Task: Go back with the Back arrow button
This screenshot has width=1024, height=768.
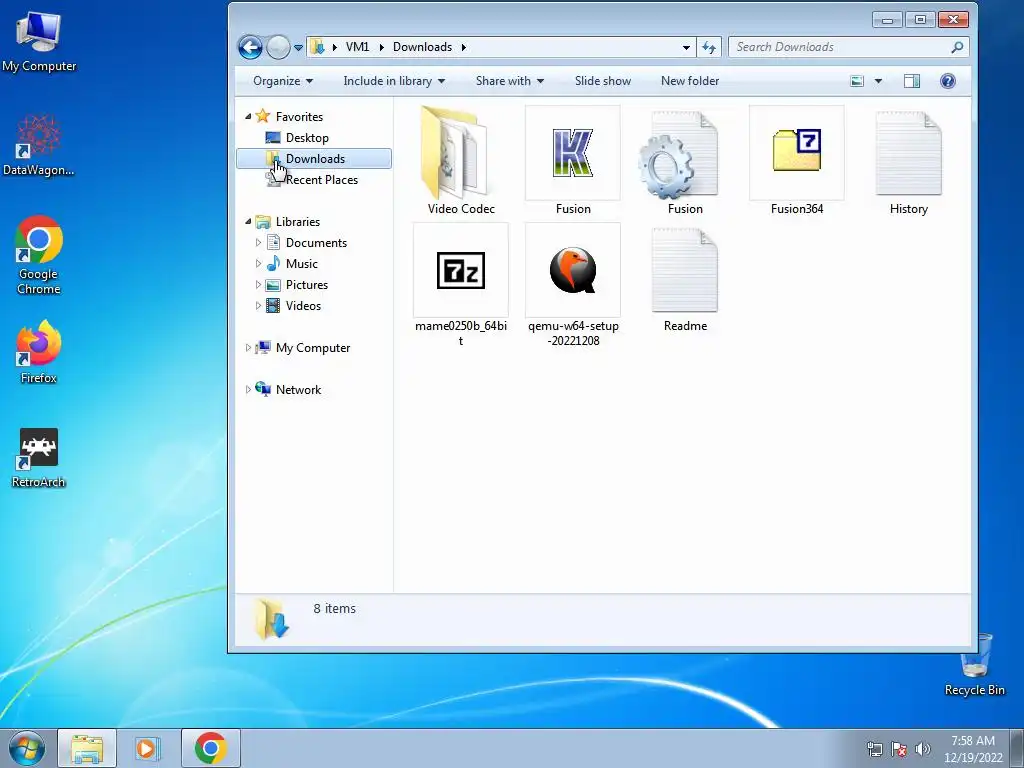Action: point(250,47)
